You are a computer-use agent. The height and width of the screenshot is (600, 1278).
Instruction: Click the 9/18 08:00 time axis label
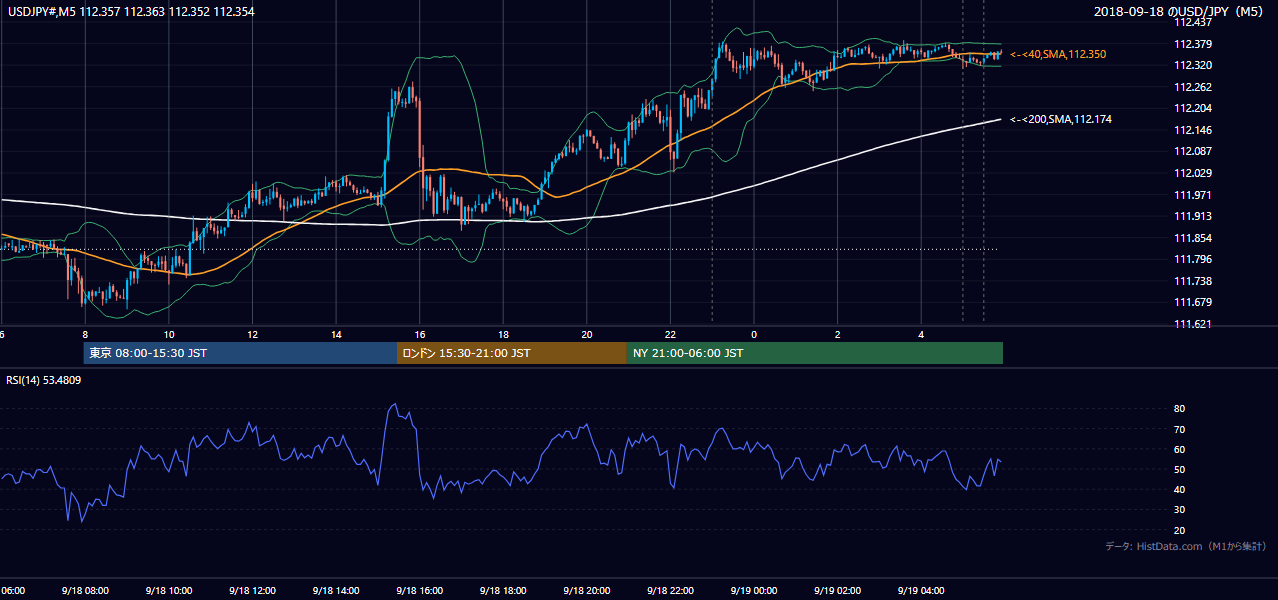click(x=83, y=590)
